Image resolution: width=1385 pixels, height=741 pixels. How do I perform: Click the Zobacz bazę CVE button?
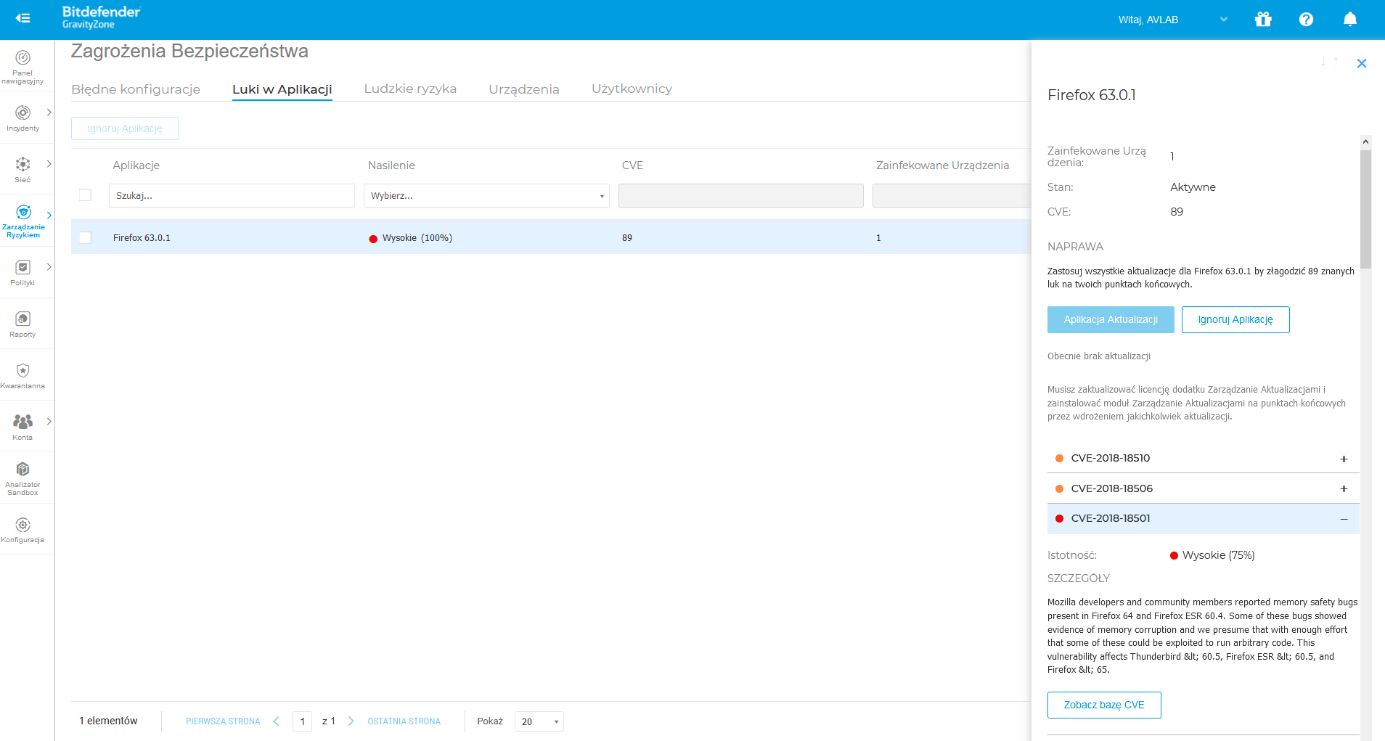coord(1104,705)
